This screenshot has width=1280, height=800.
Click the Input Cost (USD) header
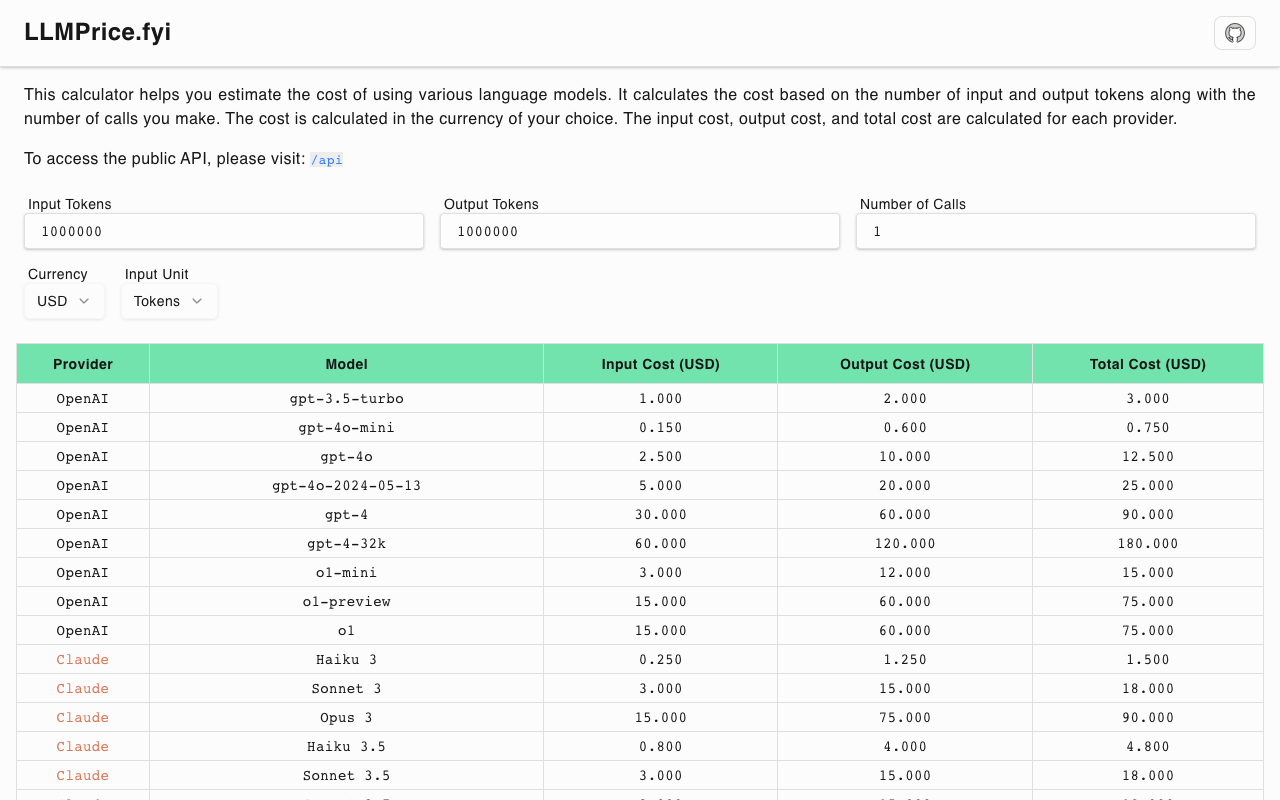pos(660,364)
